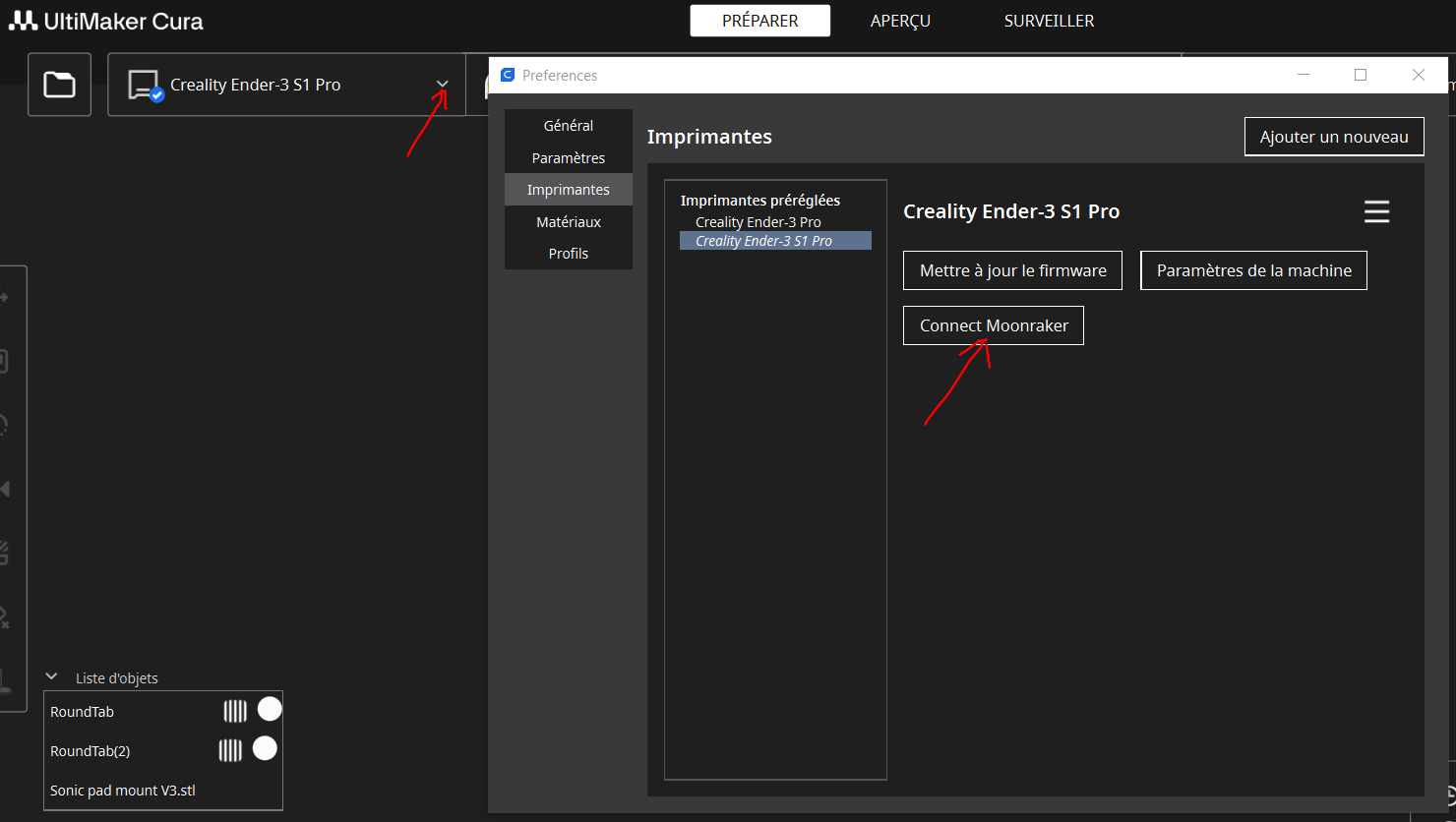This screenshot has height=822, width=1456.
Task: Switch to the PRÉPARER stage
Action: coord(759,21)
